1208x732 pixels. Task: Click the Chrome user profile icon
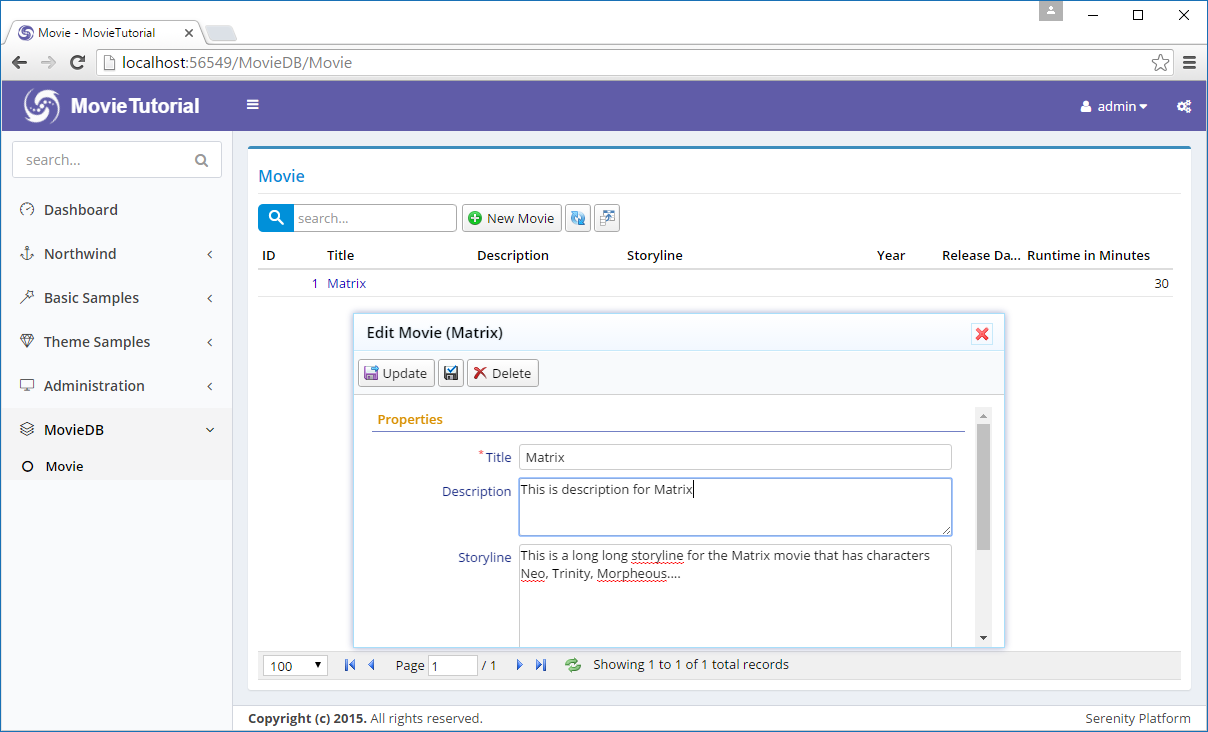[1050, 11]
